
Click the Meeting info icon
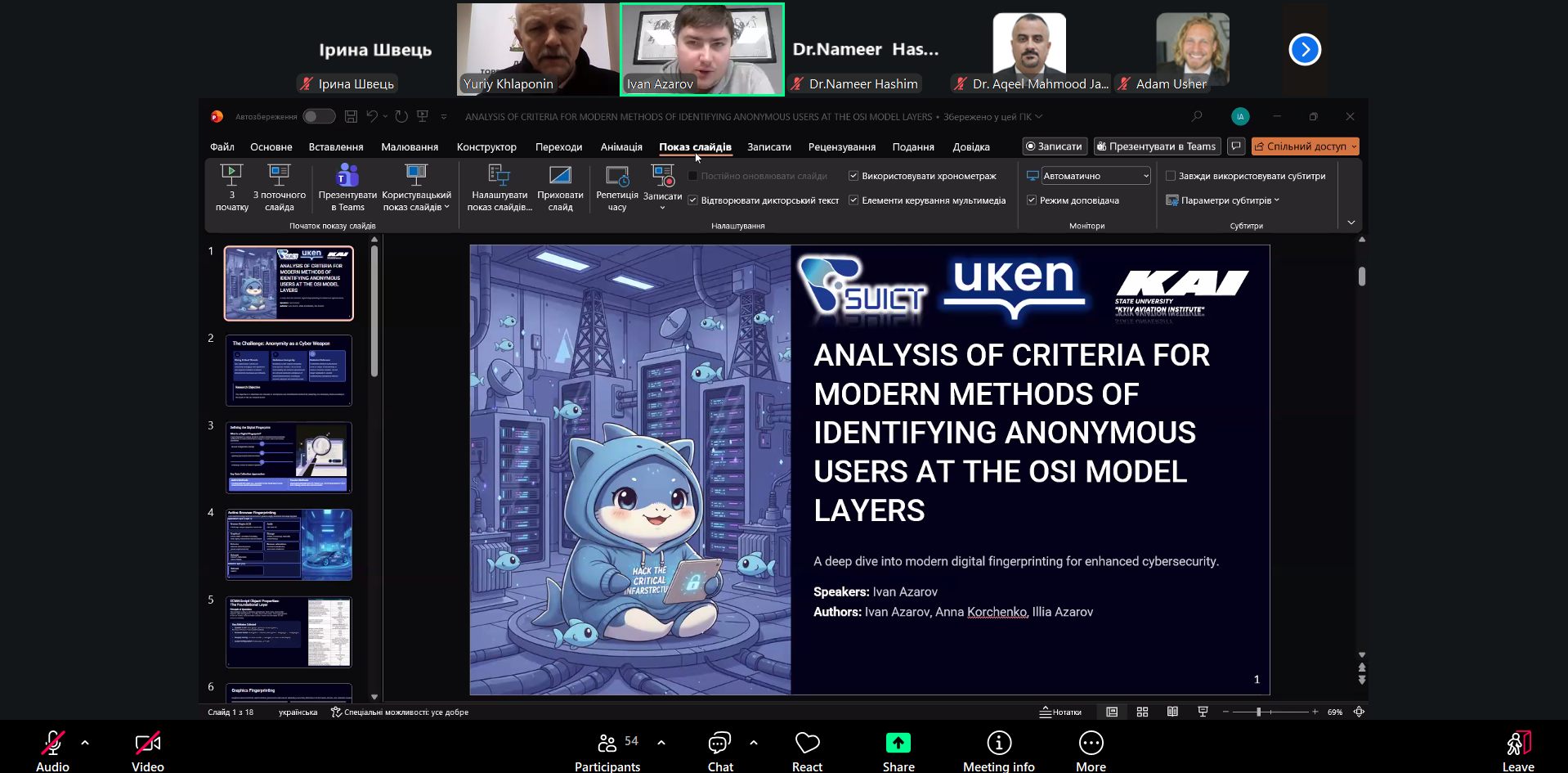[998, 743]
